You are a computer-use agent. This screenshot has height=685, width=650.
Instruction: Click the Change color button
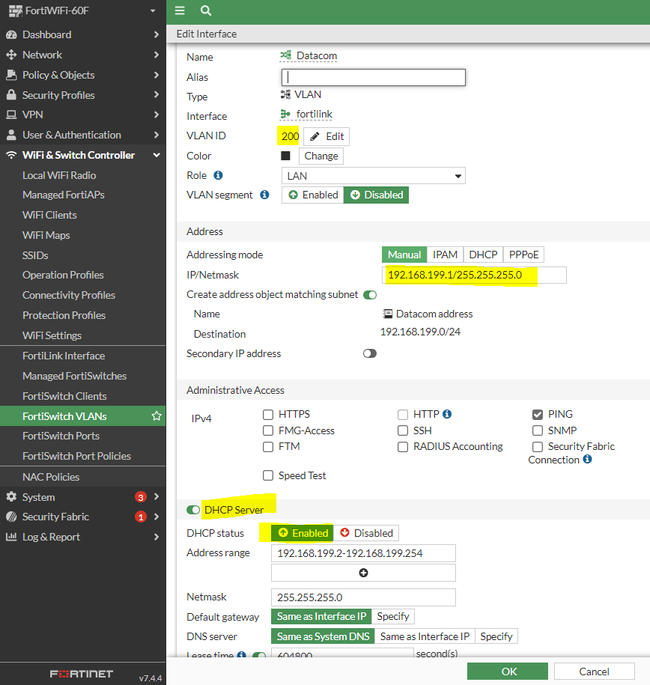(x=321, y=156)
